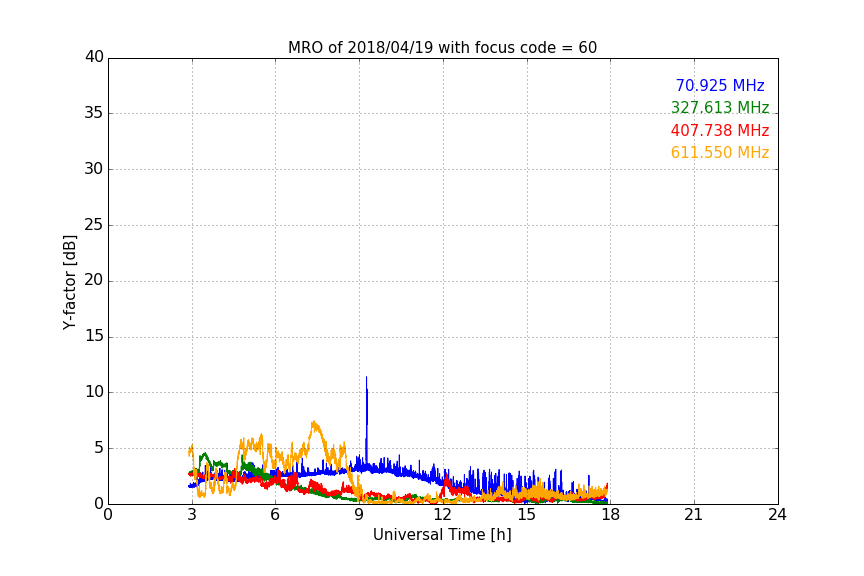Click the y-axis tick label '15'
The width and height of the screenshot is (864, 576).
coord(94,336)
